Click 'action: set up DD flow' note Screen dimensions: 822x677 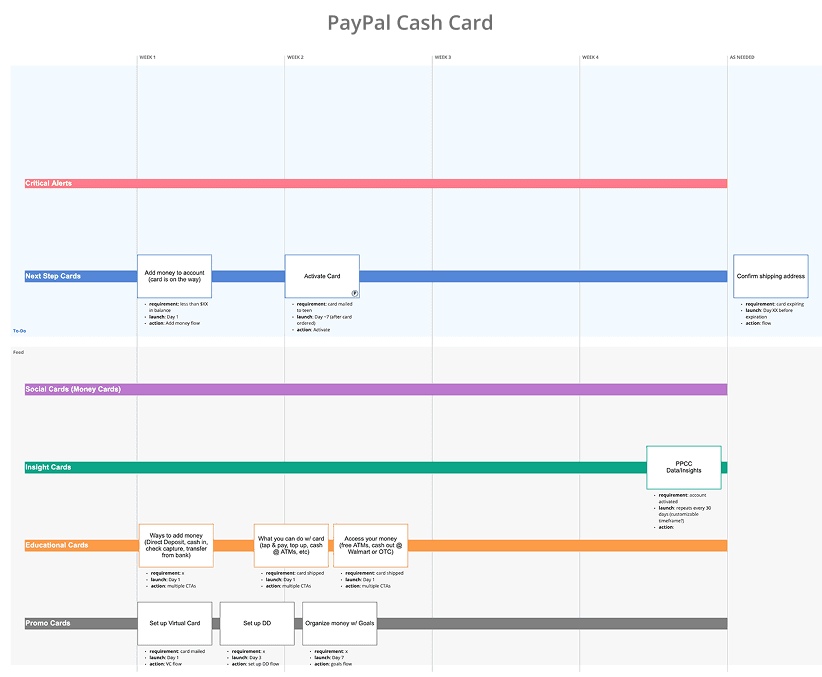[255, 664]
